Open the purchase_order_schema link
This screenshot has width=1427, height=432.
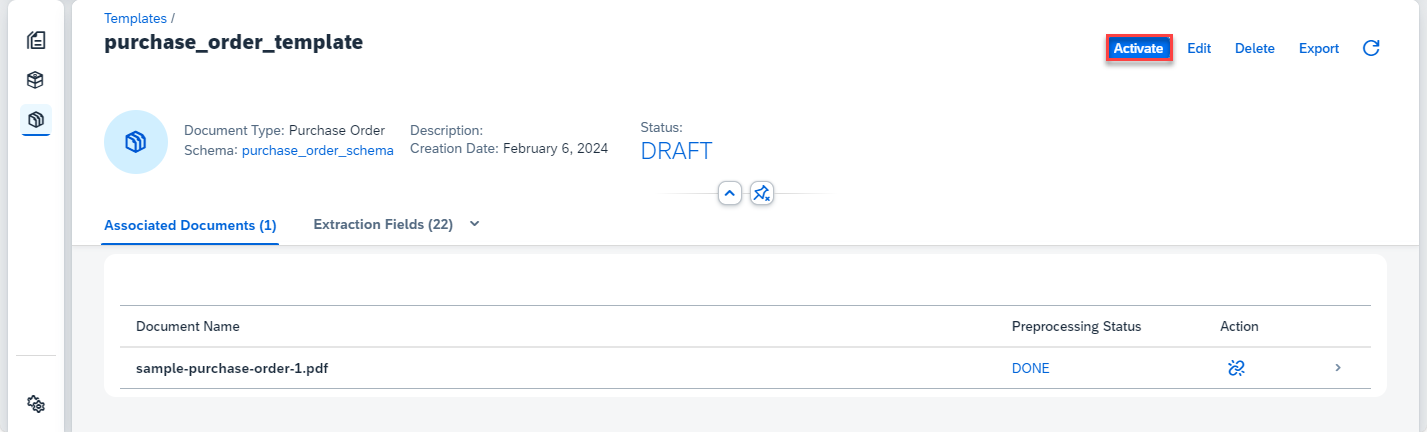point(318,150)
